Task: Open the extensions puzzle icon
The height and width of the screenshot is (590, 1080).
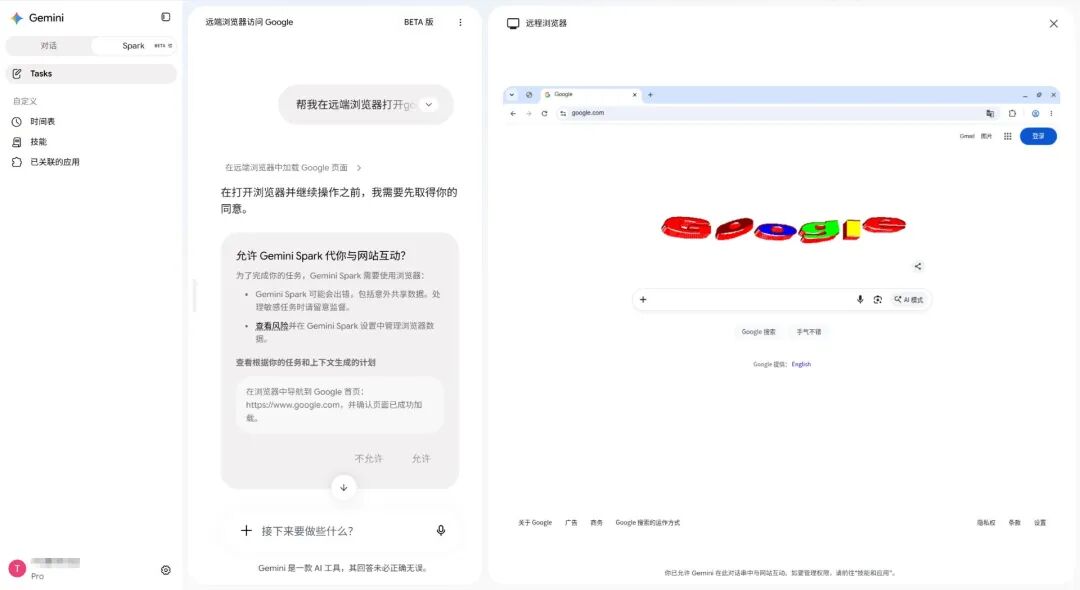Action: point(1012,114)
